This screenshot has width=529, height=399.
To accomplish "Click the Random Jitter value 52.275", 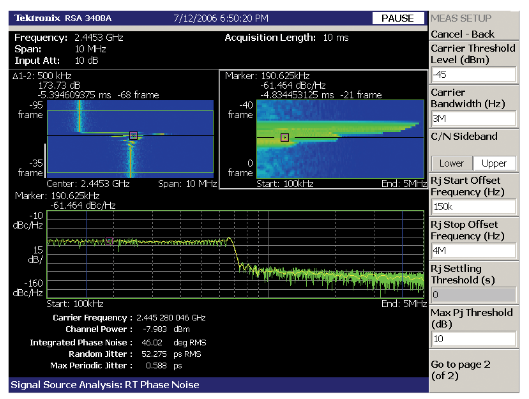I will pos(154,354).
